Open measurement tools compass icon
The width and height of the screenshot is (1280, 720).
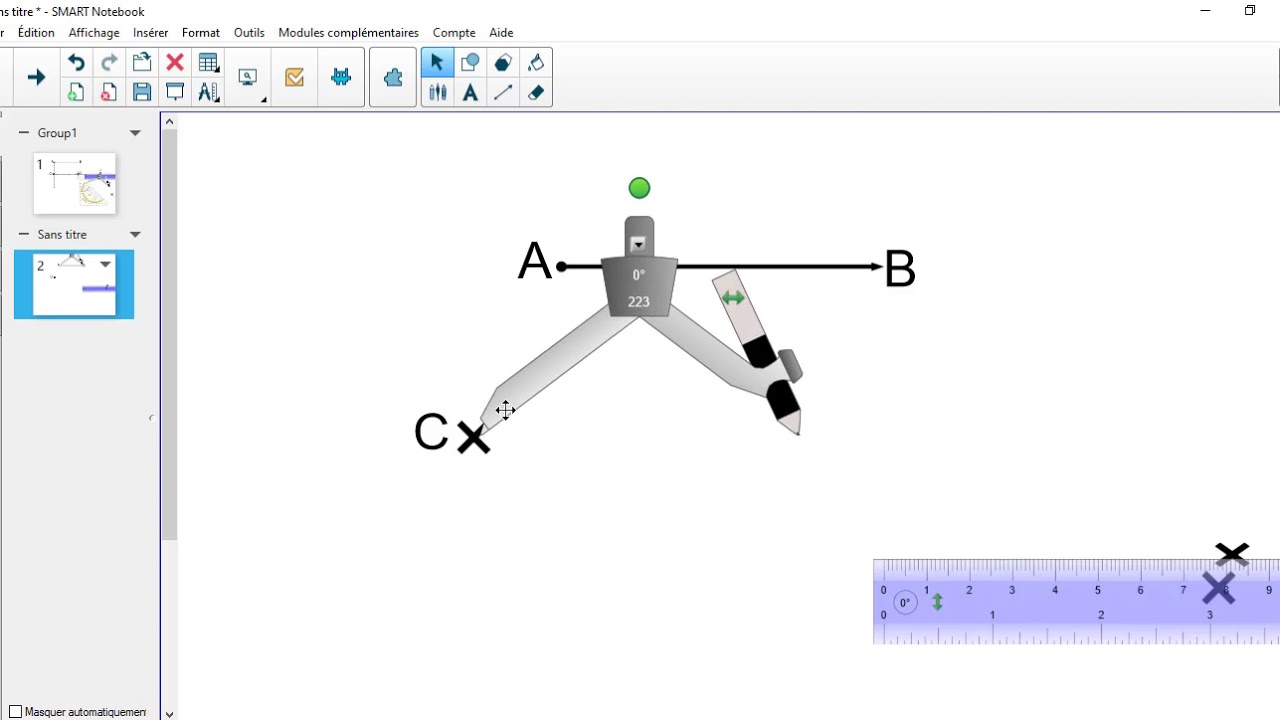[x=208, y=92]
